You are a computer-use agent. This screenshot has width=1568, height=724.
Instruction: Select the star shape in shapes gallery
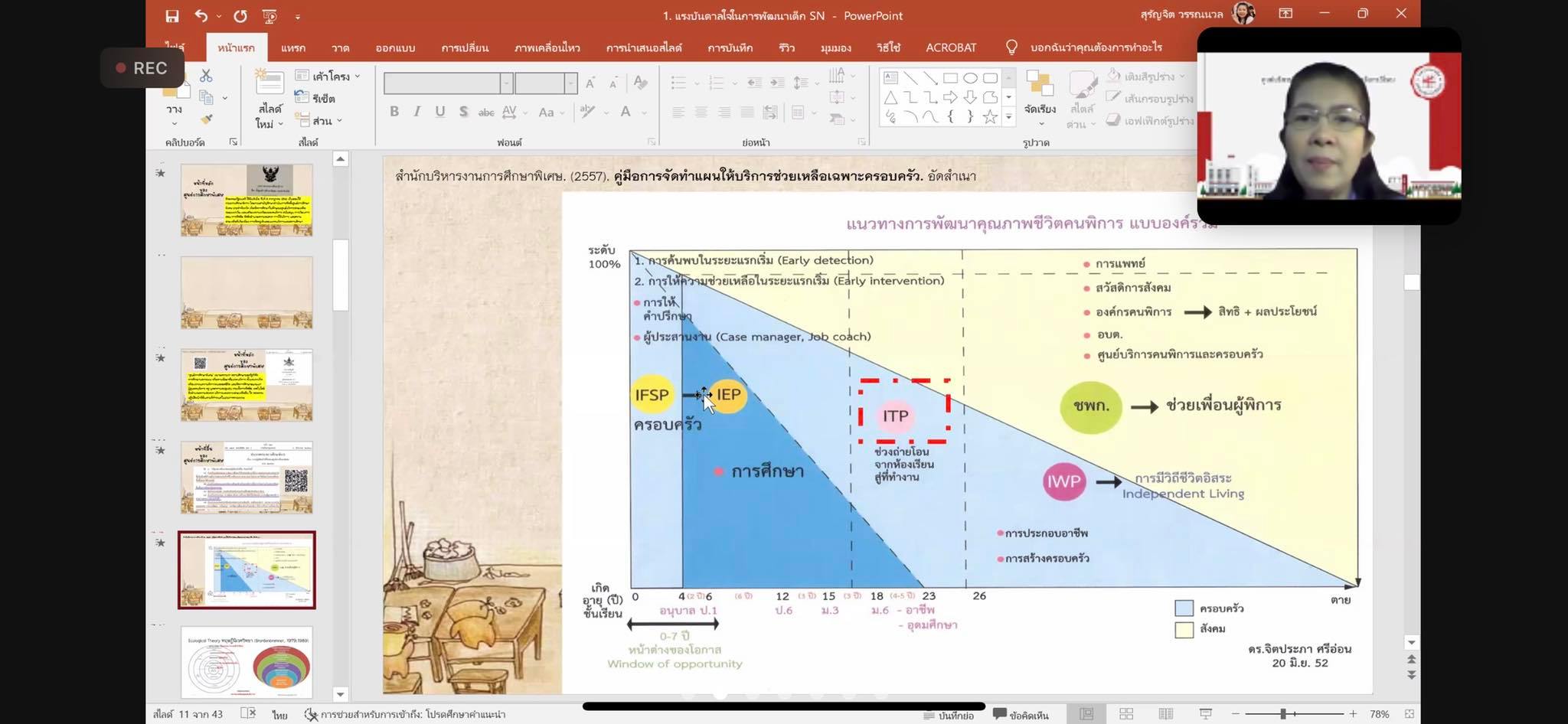[x=990, y=117]
